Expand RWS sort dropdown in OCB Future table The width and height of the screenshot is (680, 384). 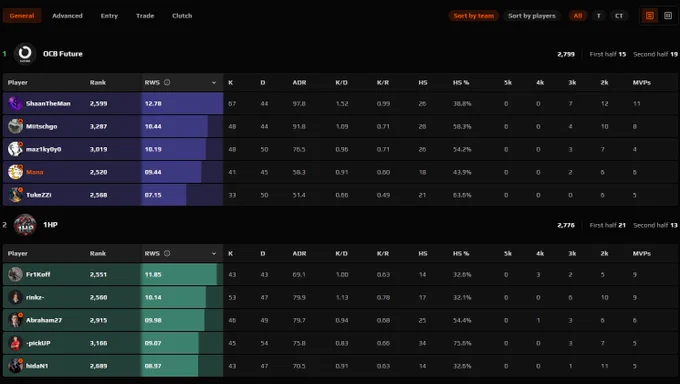214,82
